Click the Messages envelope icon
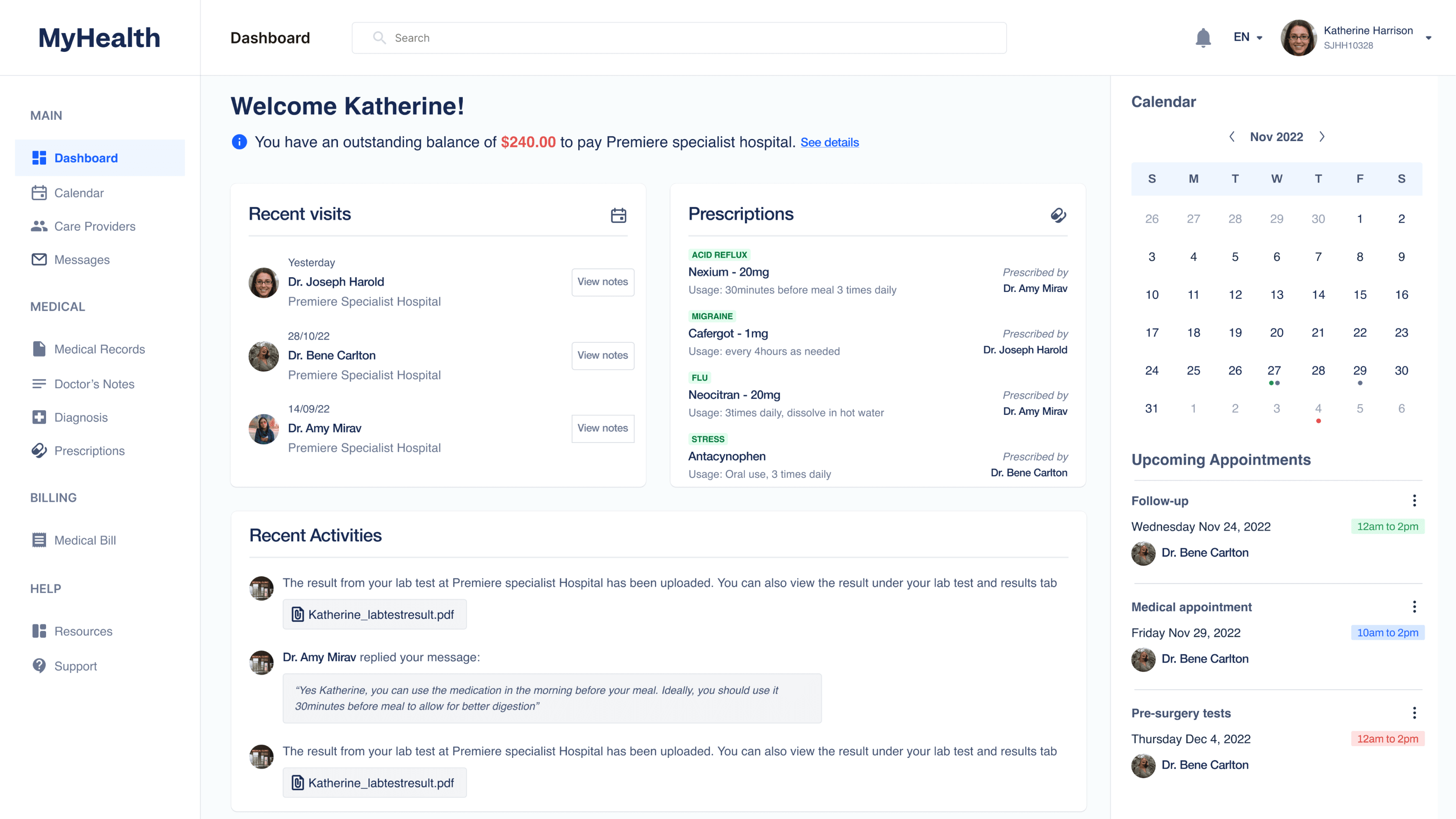The height and width of the screenshot is (819, 1456). tap(39, 260)
